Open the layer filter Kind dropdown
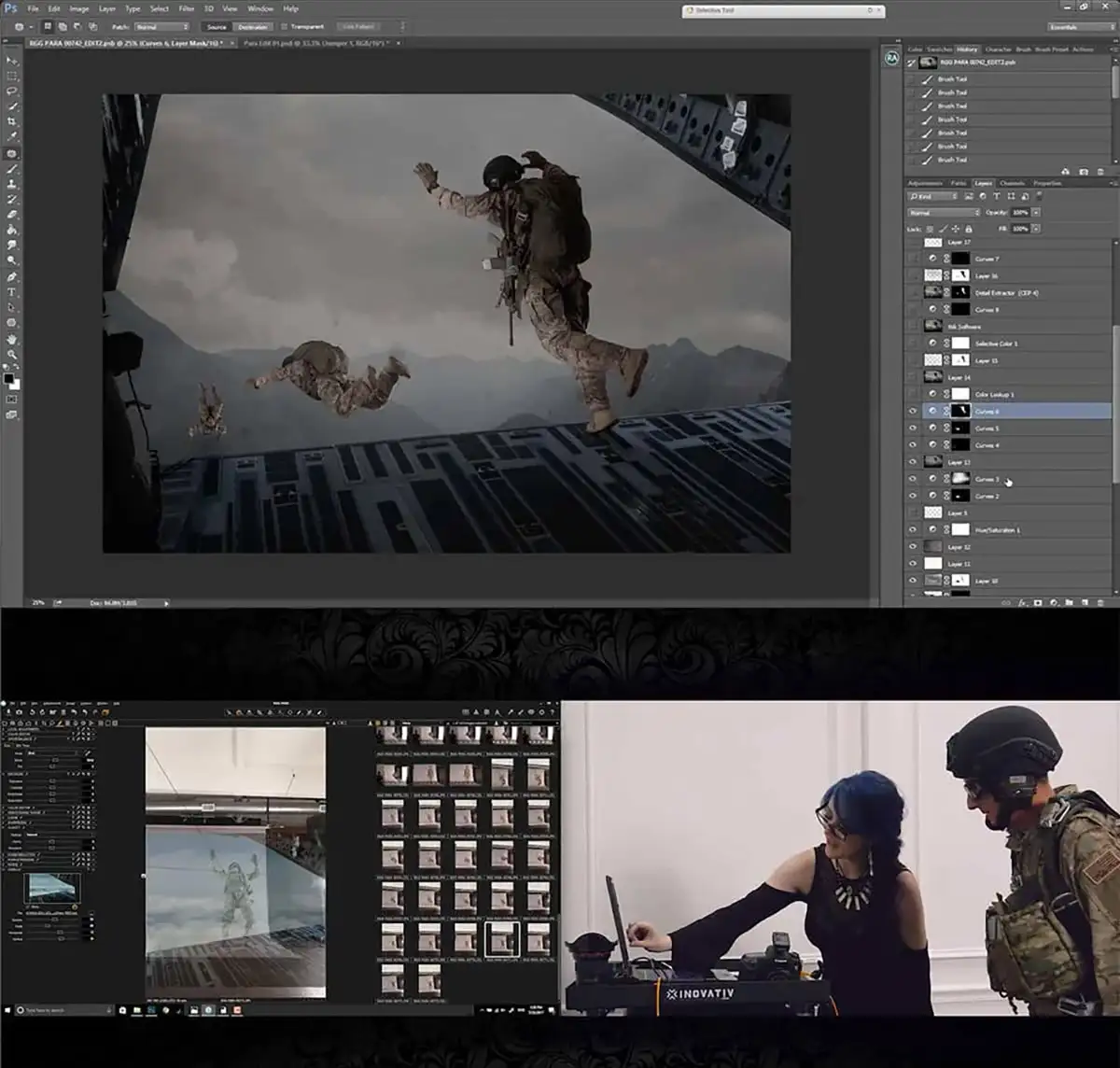The image size is (1120, 1068). pyautogui.click(x=934, y=197)
